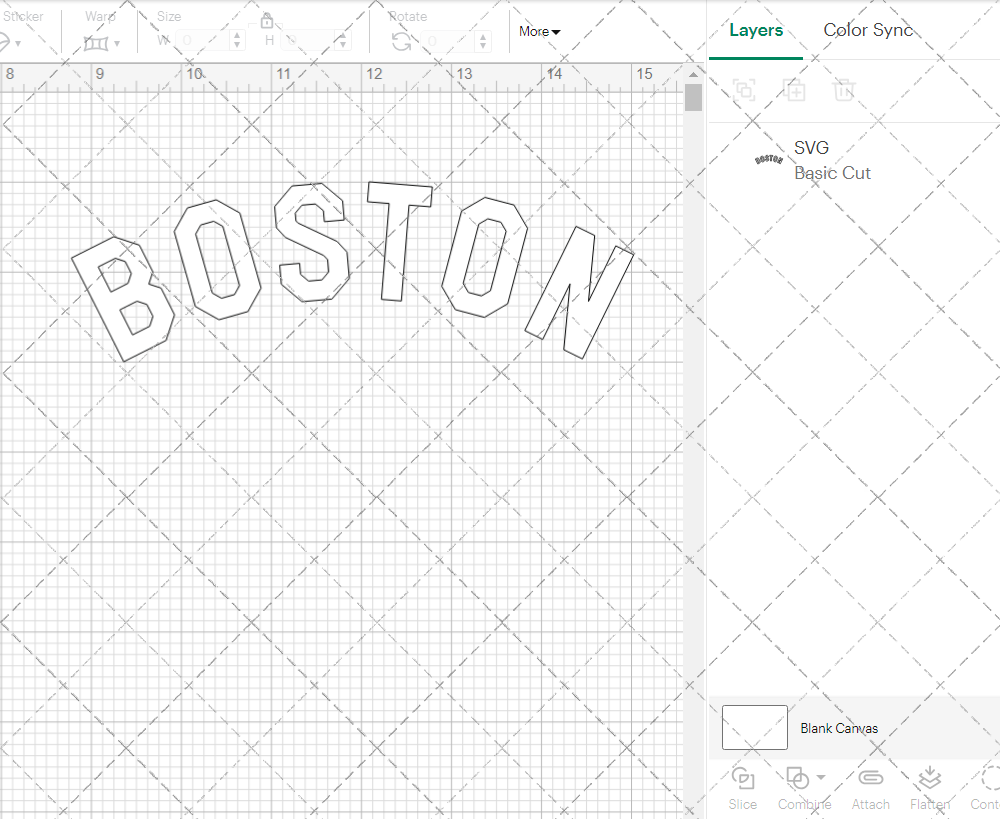
Task: Toggle the aspect ratio lock icon
Action: click(267, 20)
